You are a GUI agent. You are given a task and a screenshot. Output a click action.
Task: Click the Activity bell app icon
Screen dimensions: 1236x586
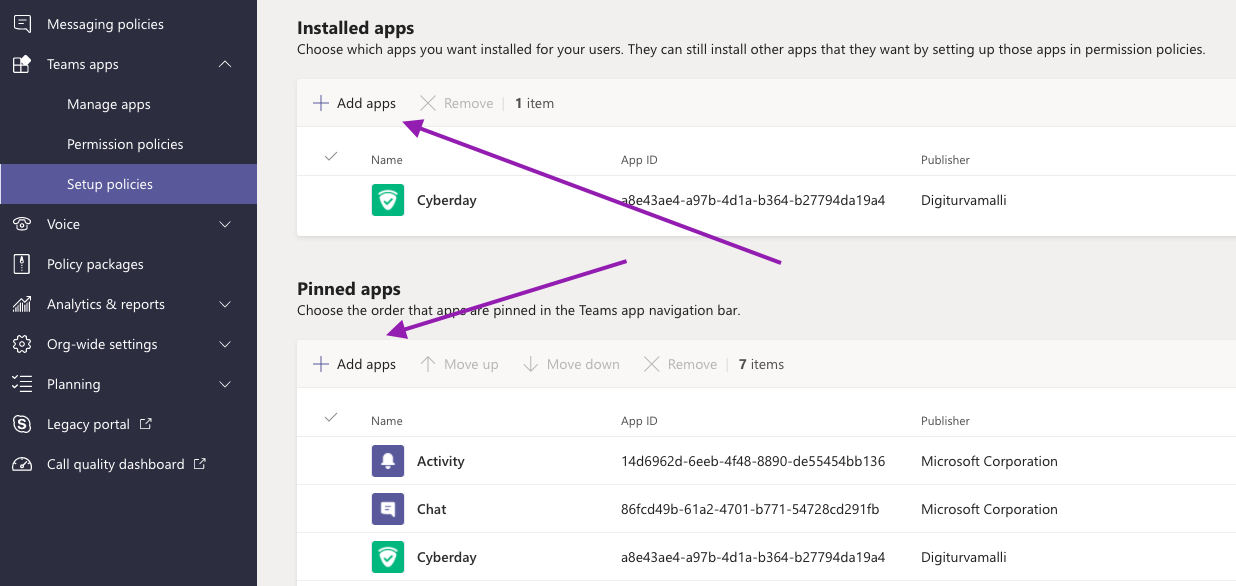(387, 461)
